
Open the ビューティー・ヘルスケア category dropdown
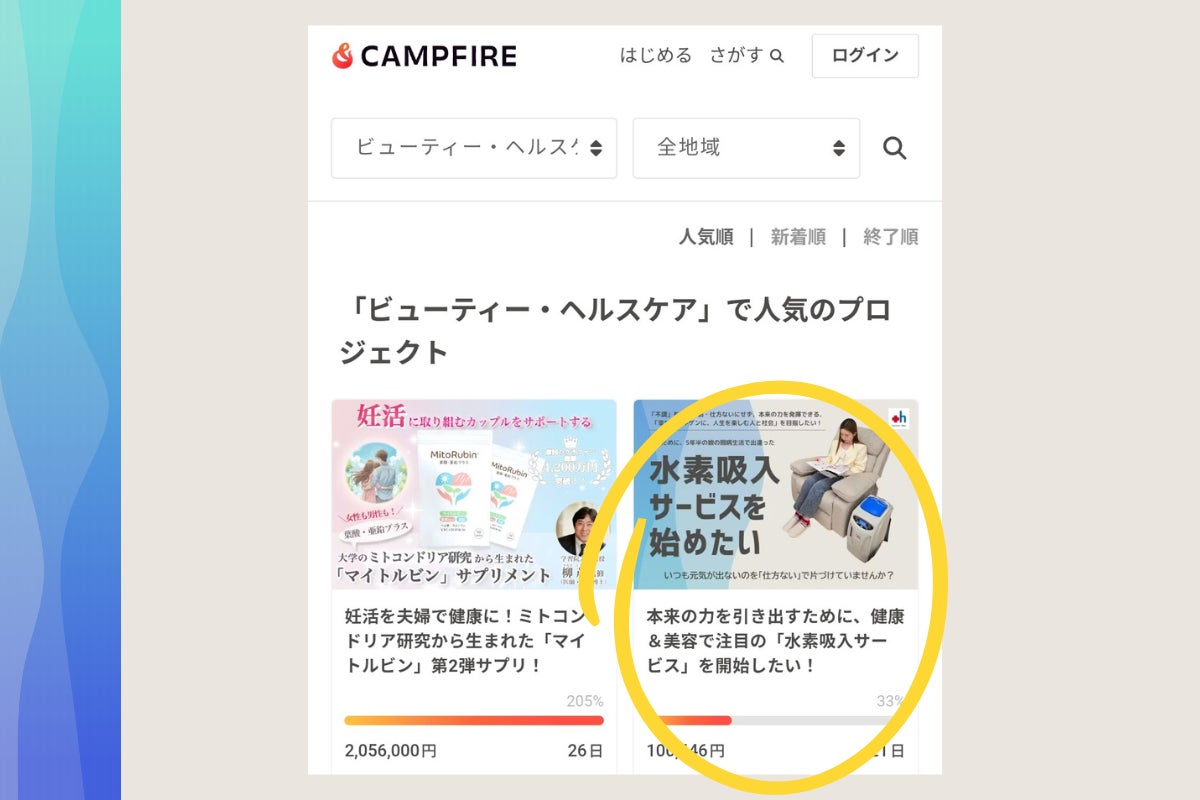tap(474, 148)
